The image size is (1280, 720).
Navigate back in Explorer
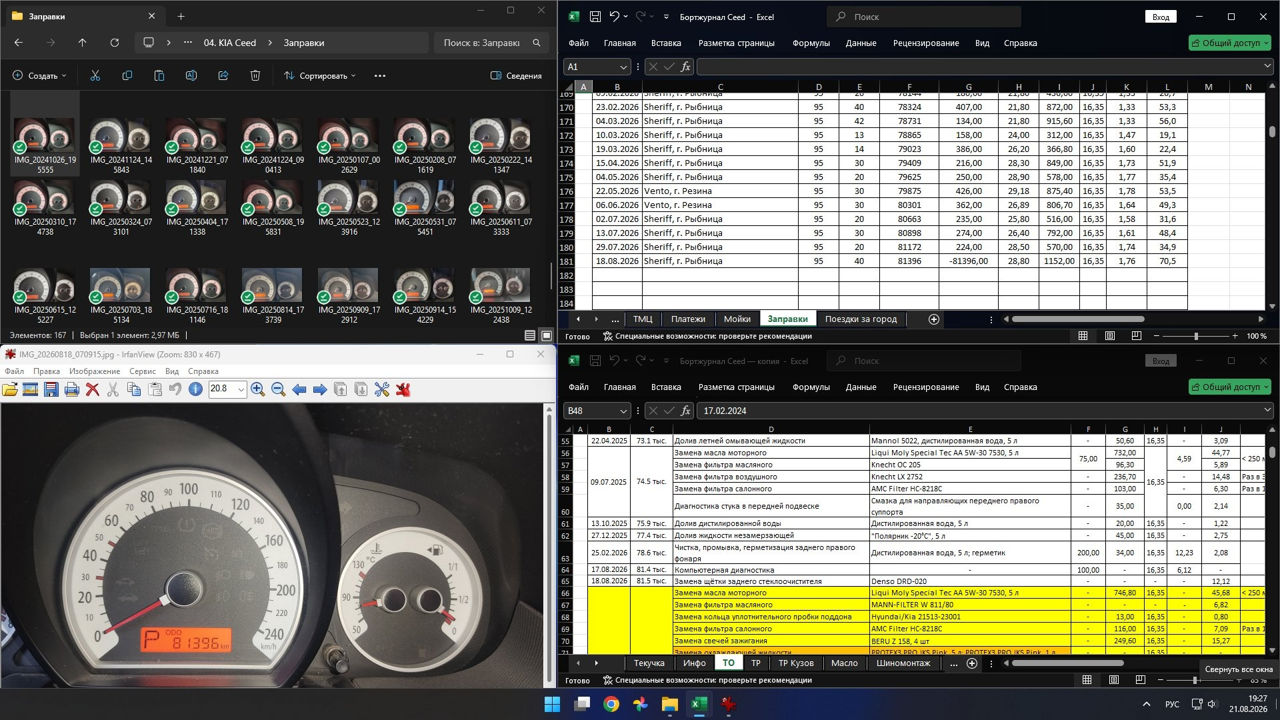18,43
